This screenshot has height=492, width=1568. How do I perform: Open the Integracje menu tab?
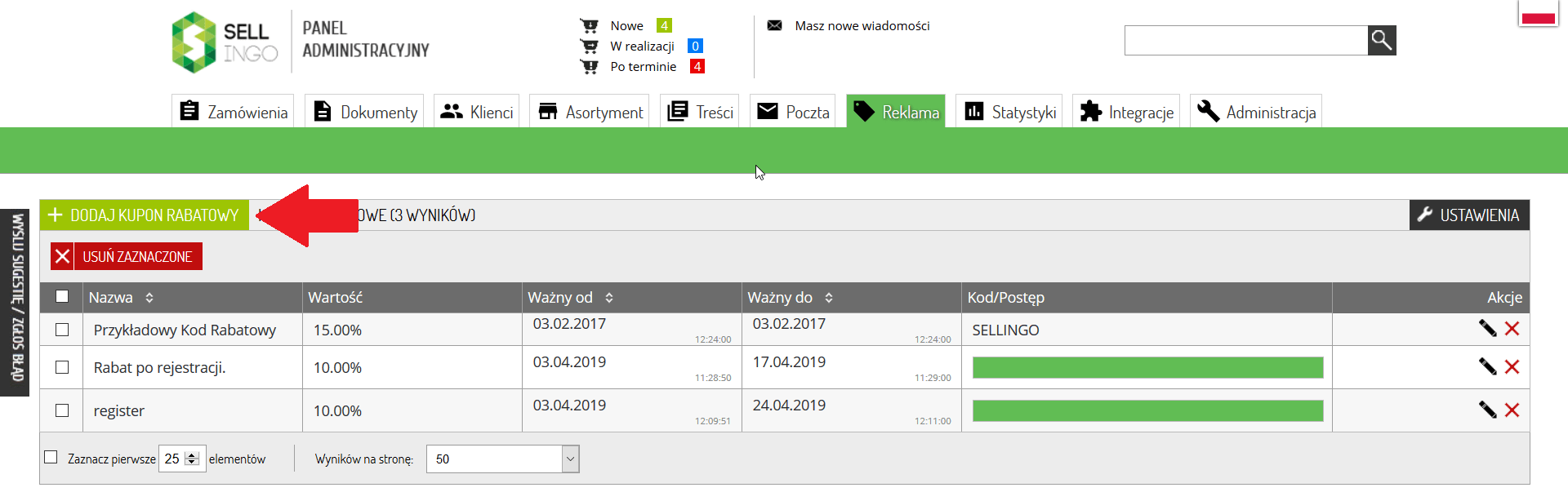[x=1126, y=112]
